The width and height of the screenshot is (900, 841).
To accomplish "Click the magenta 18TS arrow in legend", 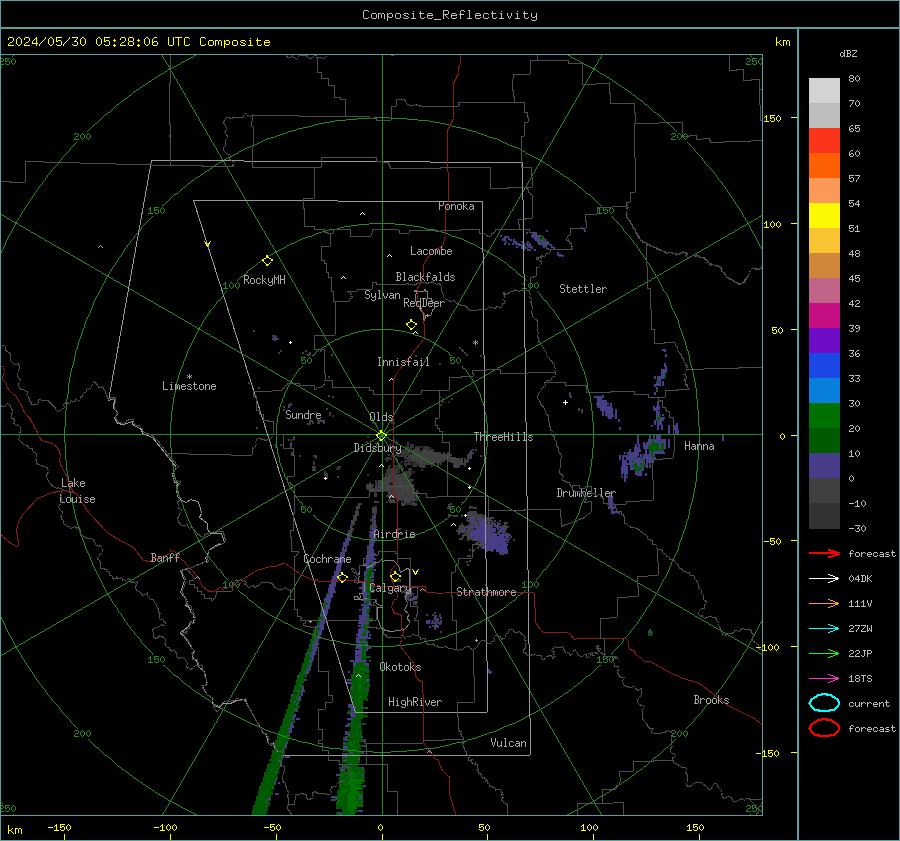I will (824, 679).
